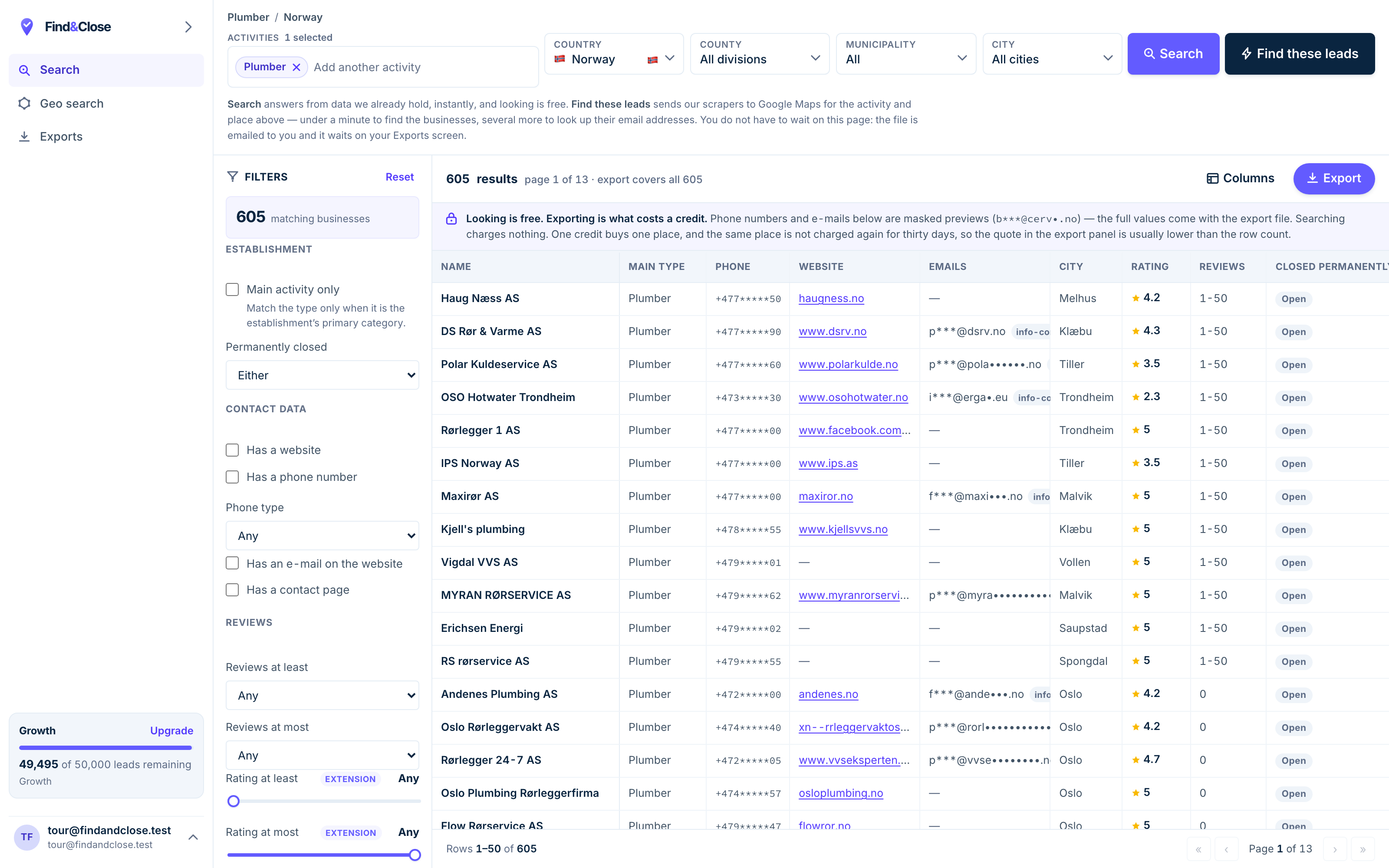The width and height of the screenshot is (1389, 868).
Task: Click the lock icon in the credit notice
Action: (451, 219)
